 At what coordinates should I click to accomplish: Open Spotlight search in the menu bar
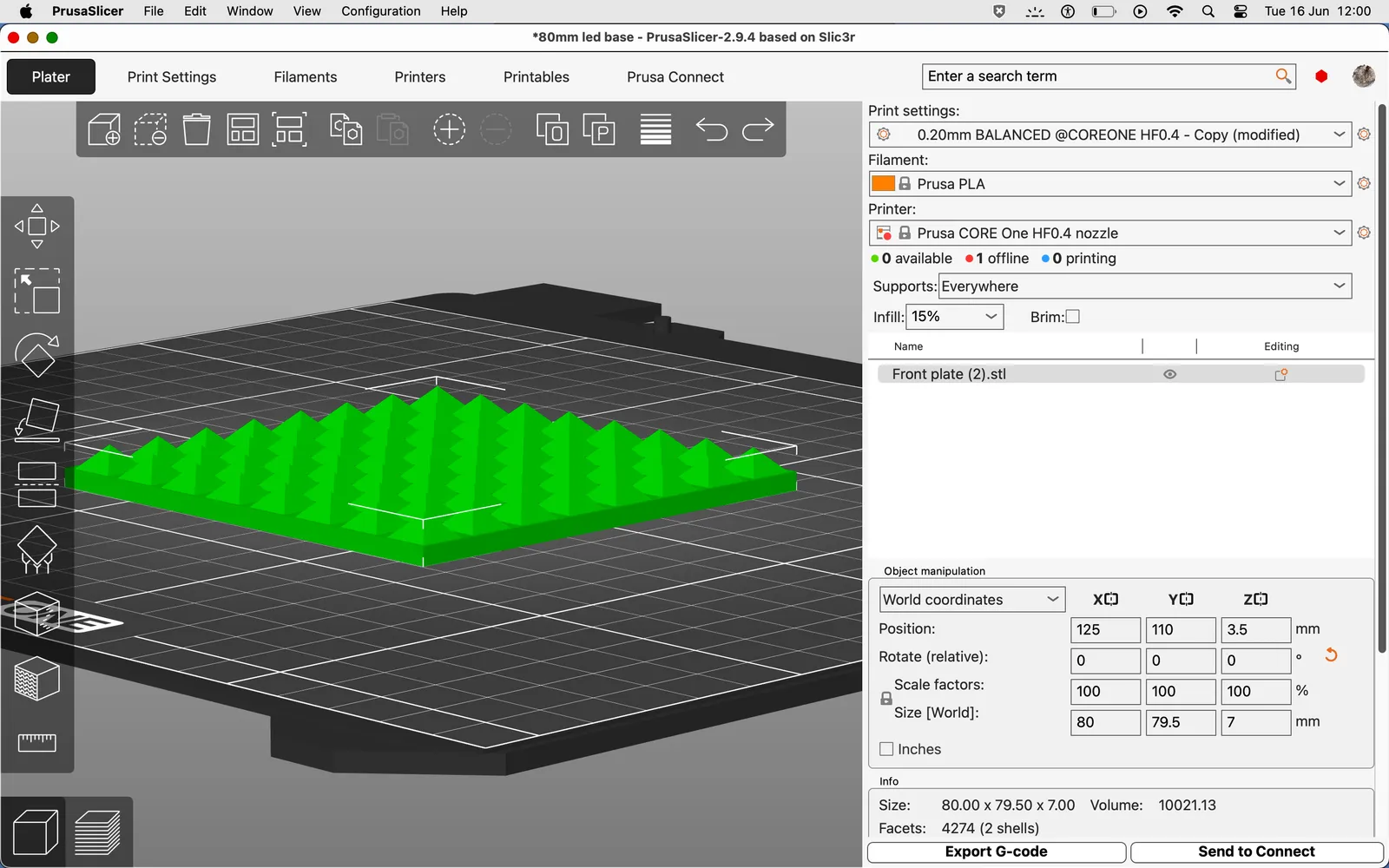click(1208, 11)
